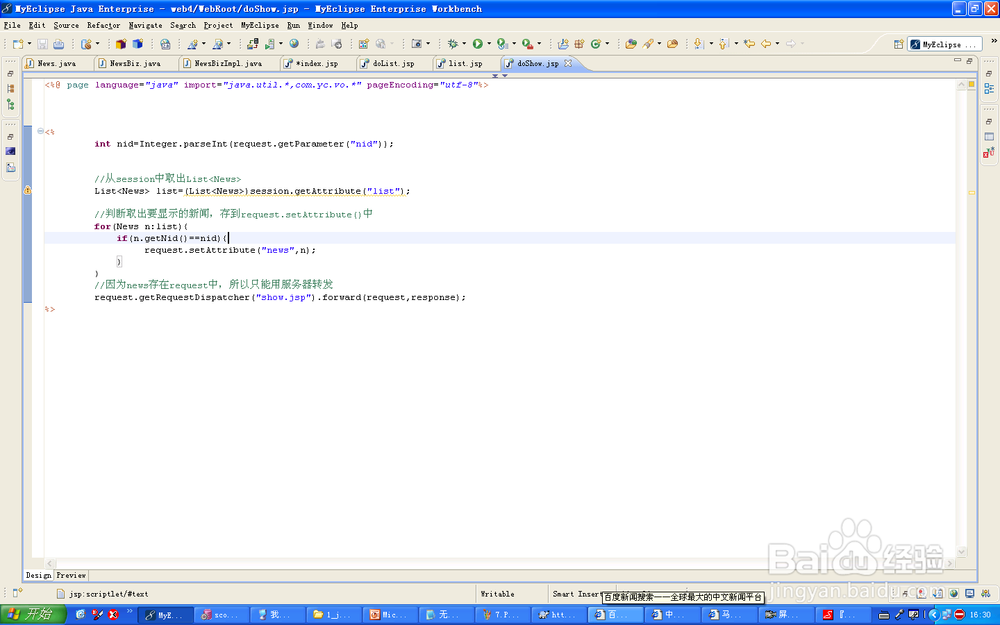Open the MyEclipse web browser globe icon
1000x625 pixels.
[x=294, y=43]
